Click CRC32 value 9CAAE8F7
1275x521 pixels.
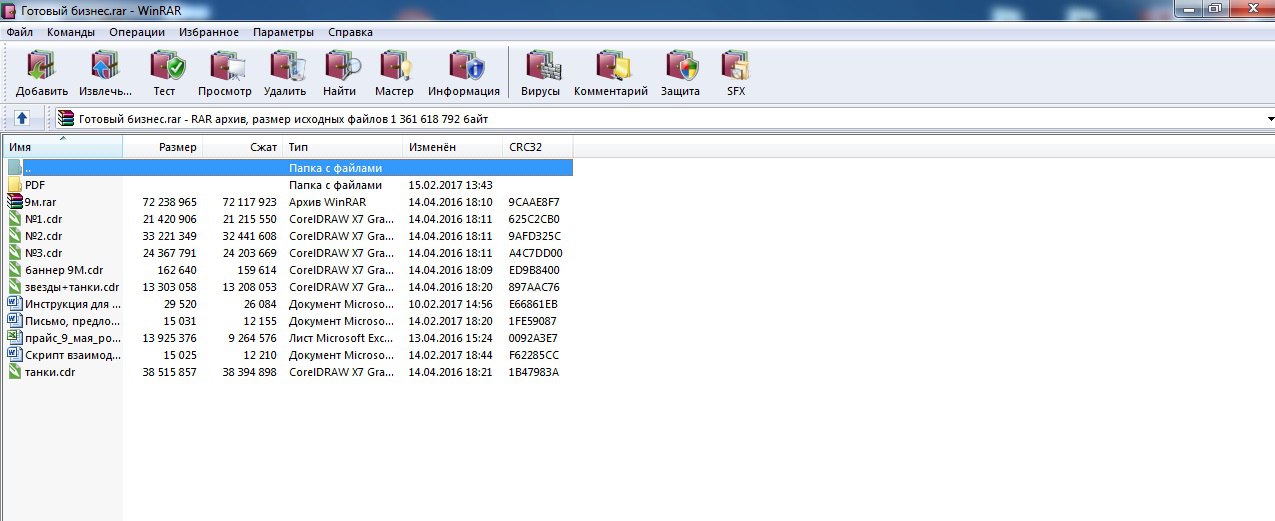pos(534,202)
